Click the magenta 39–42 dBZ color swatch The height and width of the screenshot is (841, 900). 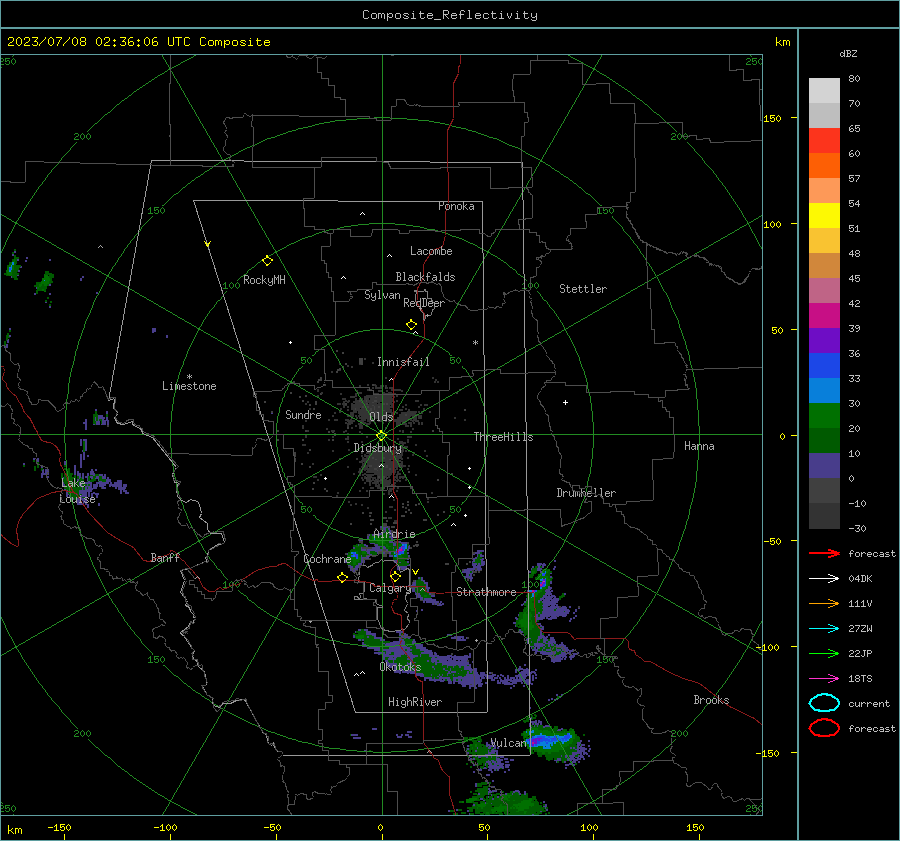pos(824,315)
